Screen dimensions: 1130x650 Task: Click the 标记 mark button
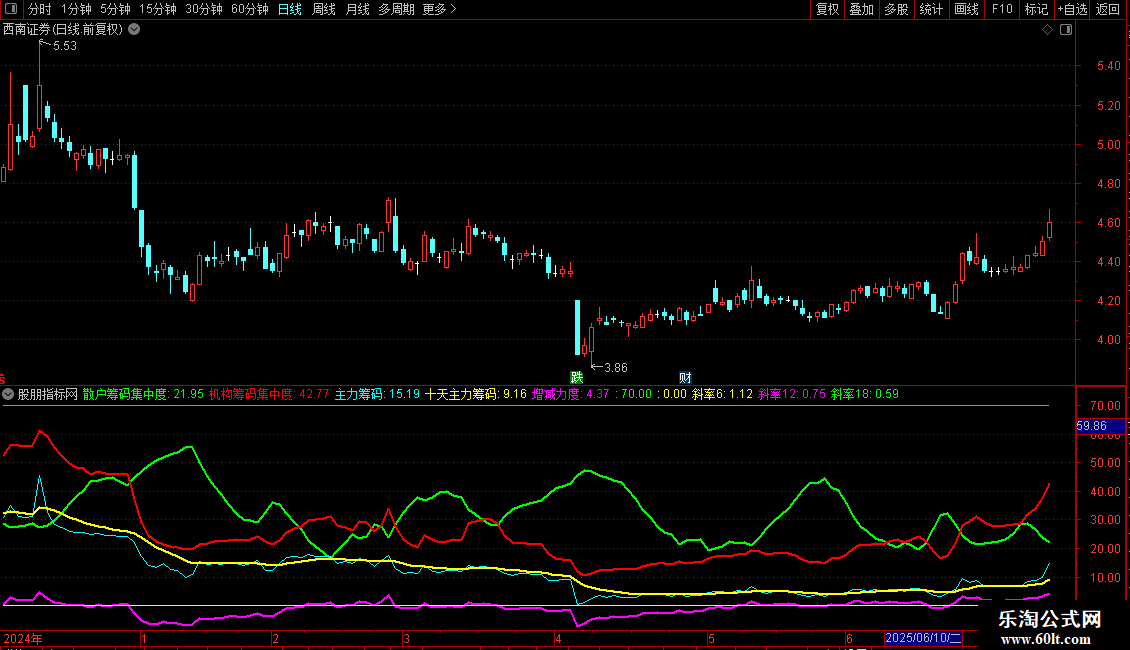(1036, 9)
